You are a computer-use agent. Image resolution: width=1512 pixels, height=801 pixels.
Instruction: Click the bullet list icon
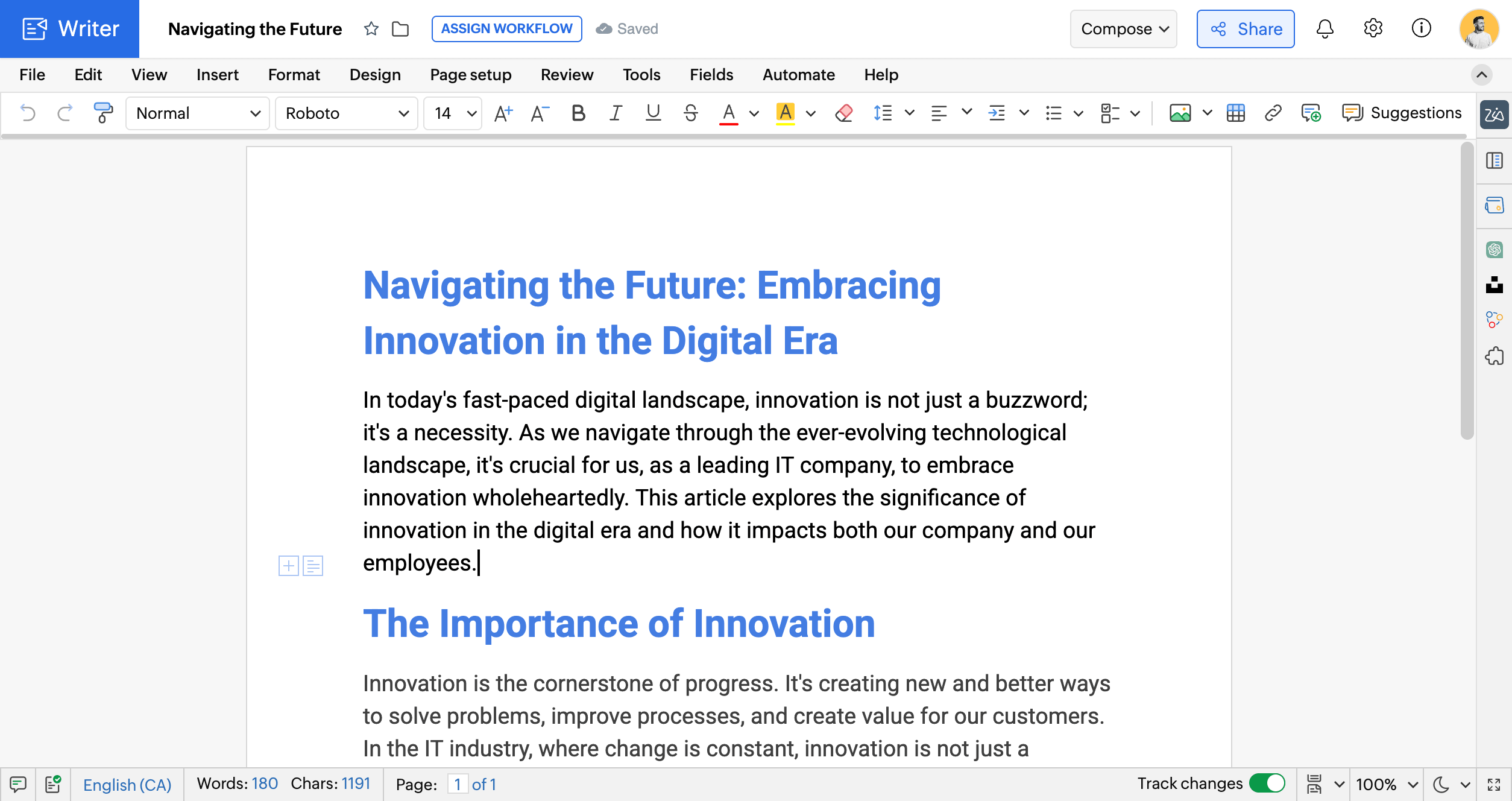(x=1053, y=113)
